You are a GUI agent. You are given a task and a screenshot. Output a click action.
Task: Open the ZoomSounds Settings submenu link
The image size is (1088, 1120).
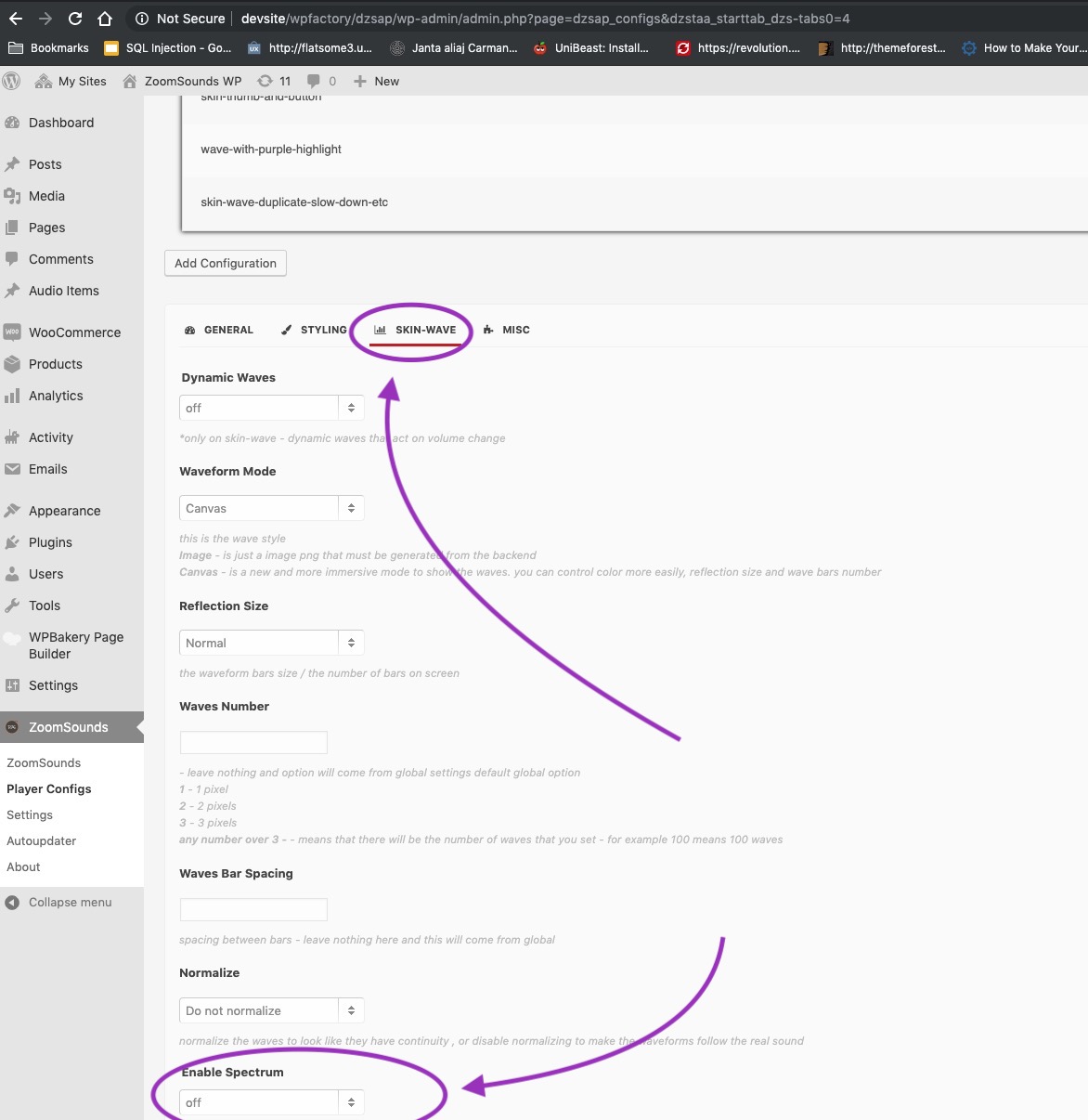(x=30, y=814)
